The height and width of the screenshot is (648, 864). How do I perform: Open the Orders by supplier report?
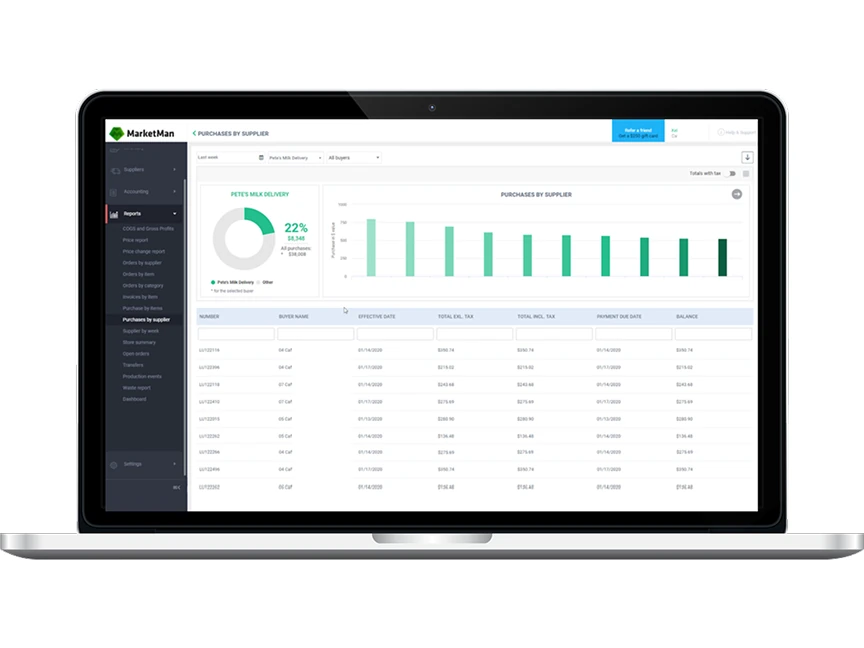142,262
